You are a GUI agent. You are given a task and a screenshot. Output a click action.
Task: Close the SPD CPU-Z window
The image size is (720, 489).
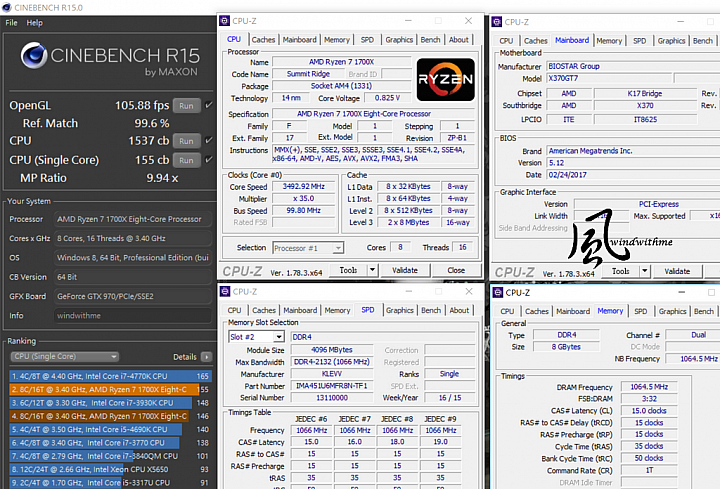[468, 291]
